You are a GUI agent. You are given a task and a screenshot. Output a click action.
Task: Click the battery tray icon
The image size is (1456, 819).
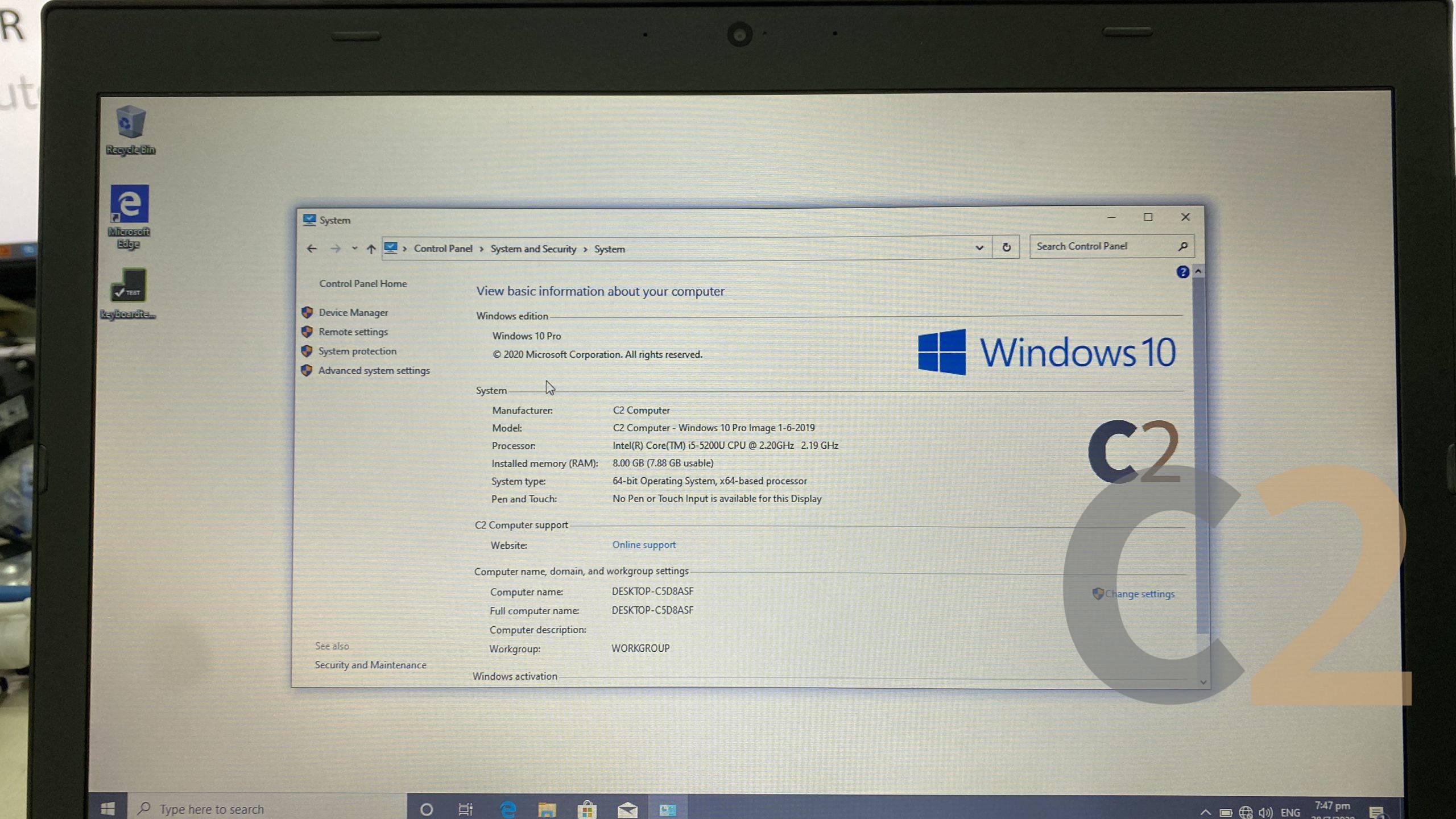[x=1226, y=812]
